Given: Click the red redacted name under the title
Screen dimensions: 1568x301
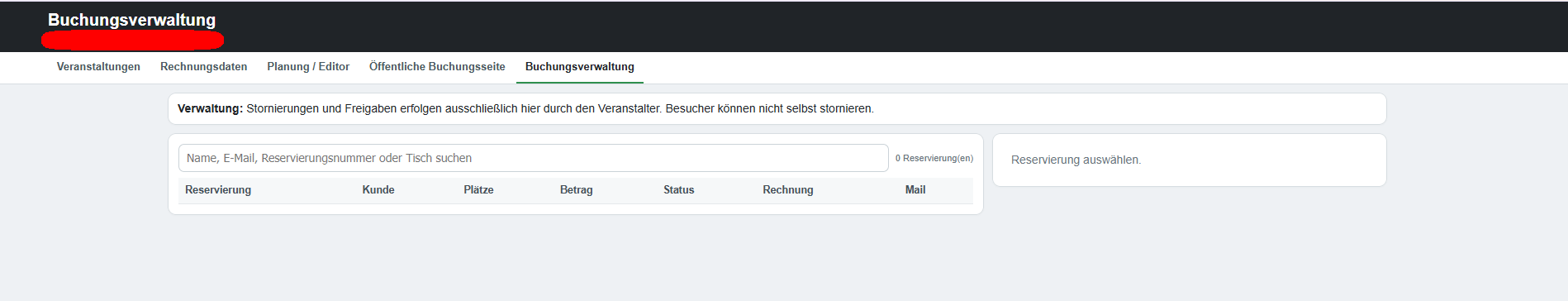Looking at the screenshot, I should pyautogui.click(x=132, y=40).
